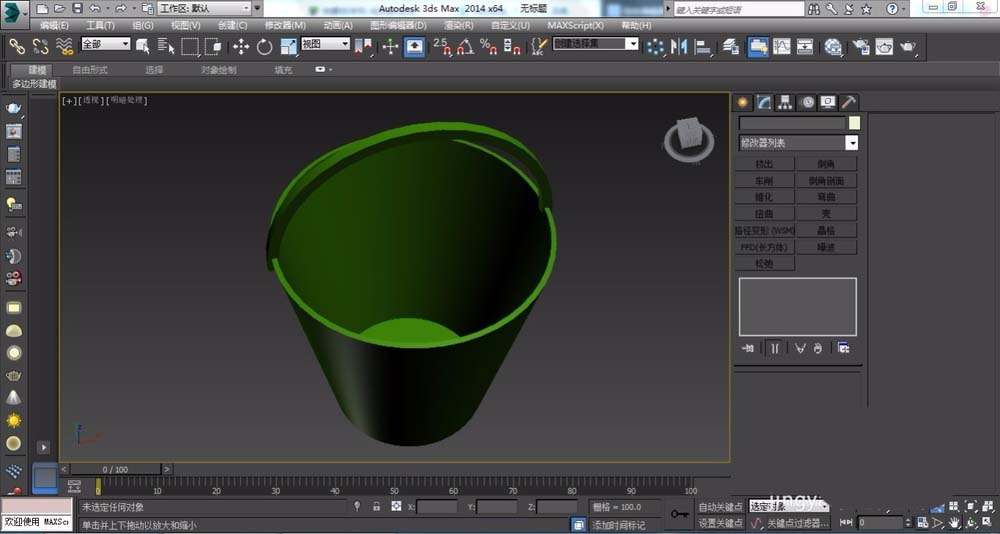Click the object color swatch
The width and height of the screenshot is (1000, 534).
coord(853,123)
